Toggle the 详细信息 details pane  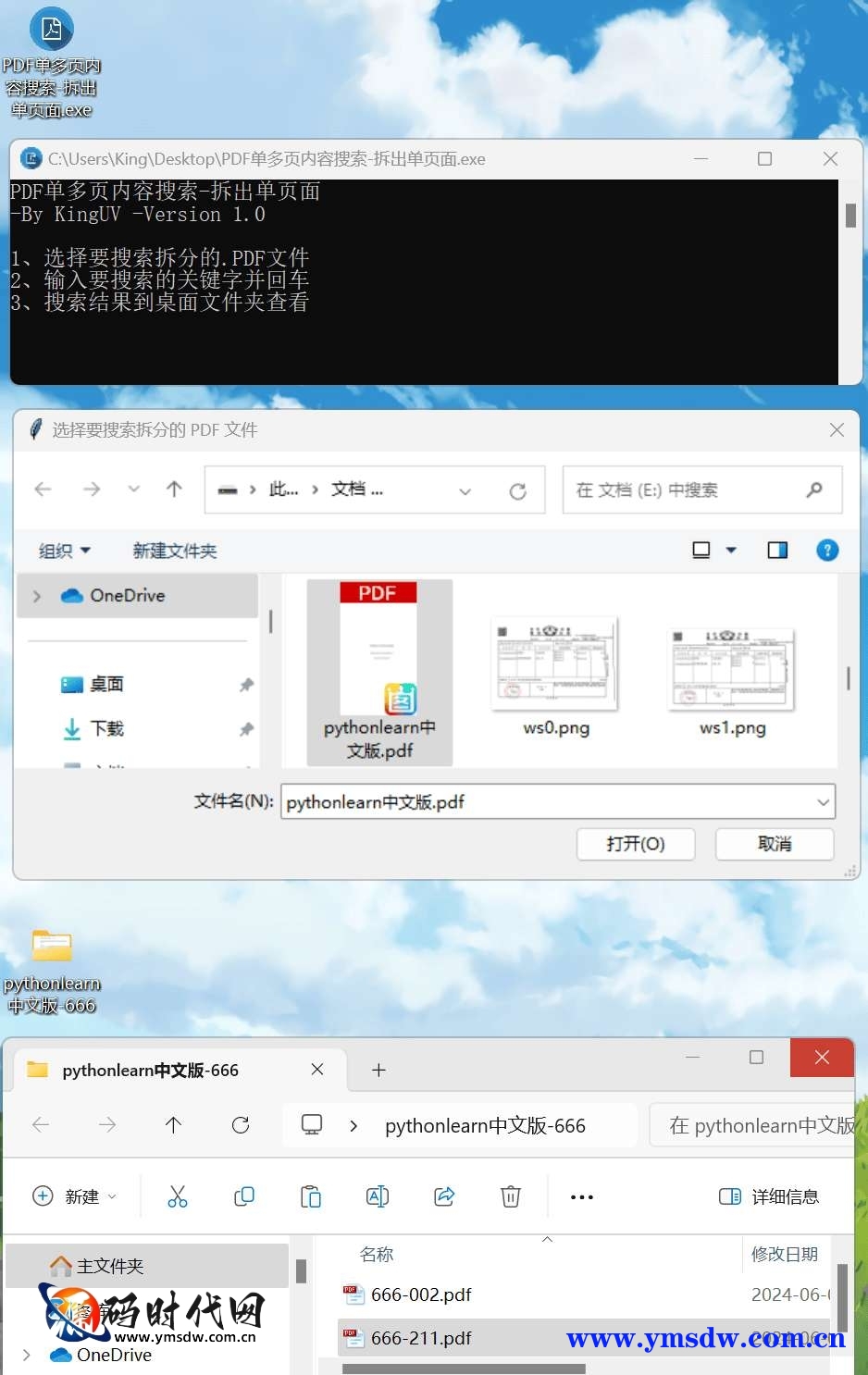(769, 1196)
